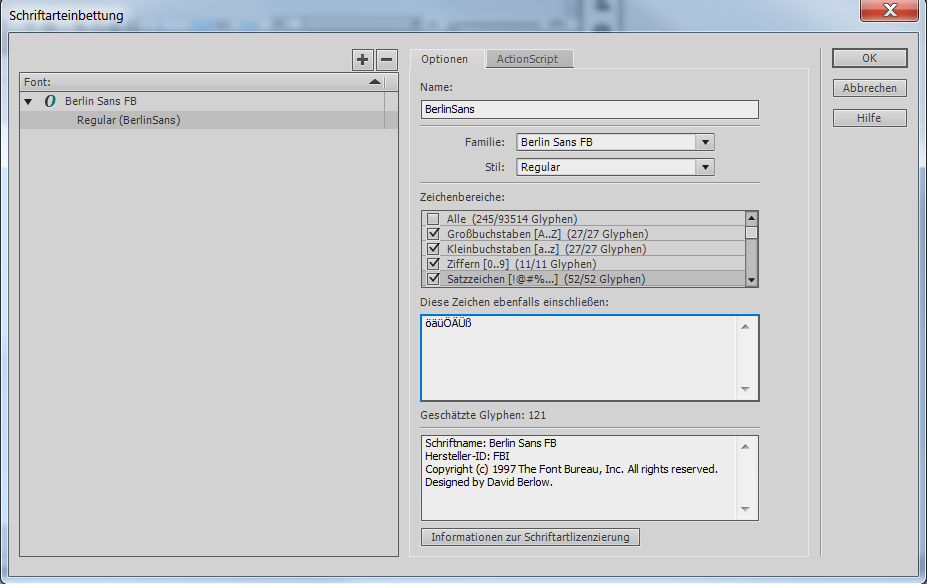Viewport: 927px width, 584px height.
Task: Click the down arrow of the font info box
Action: 746,509
